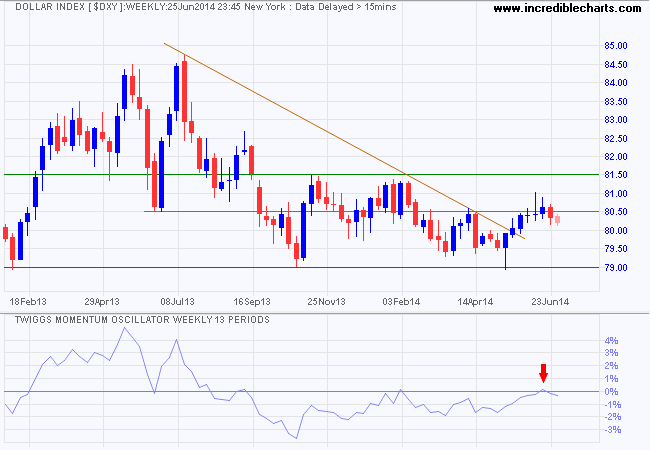Click the 4% oscillator axis label
Viewport: 650px width, 450px height.
[611, 341]
